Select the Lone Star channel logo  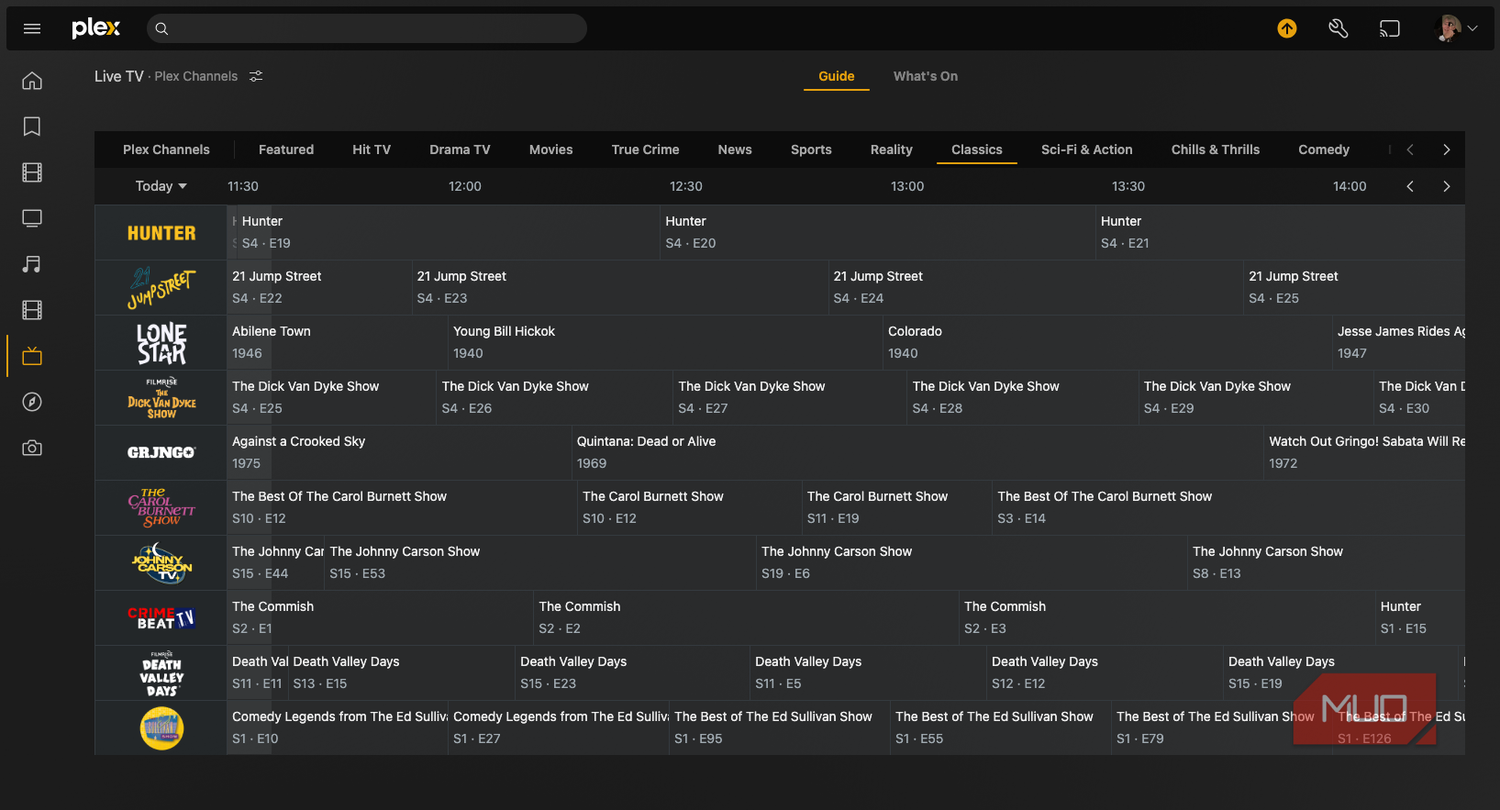[x=161, y=343]
